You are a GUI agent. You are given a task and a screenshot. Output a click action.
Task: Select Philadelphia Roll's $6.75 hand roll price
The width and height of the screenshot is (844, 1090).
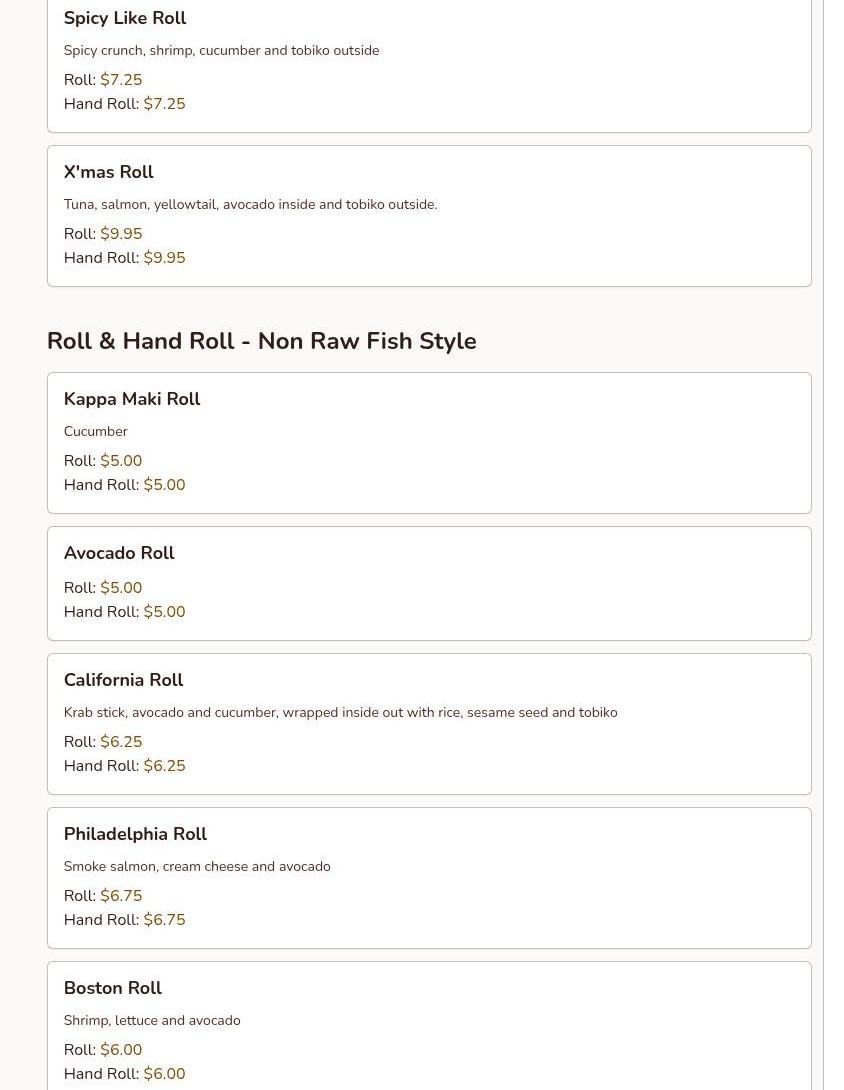pos(164,920)
